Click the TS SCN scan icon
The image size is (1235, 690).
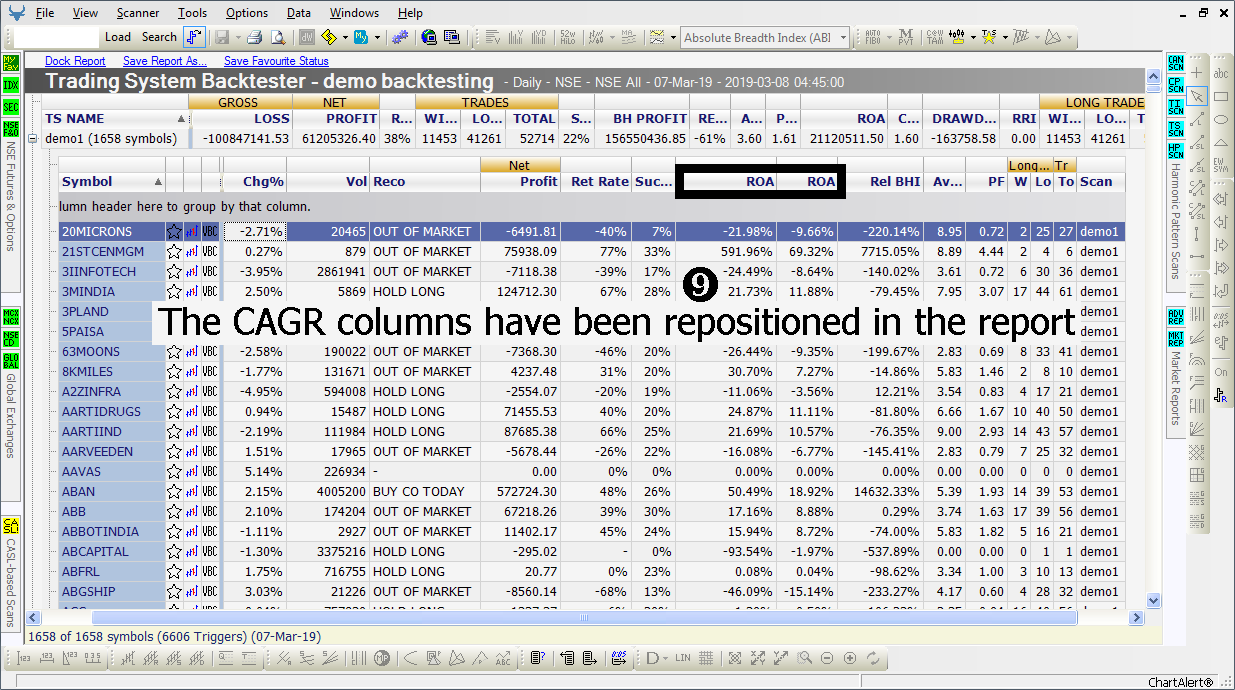tap(1175, 128)
